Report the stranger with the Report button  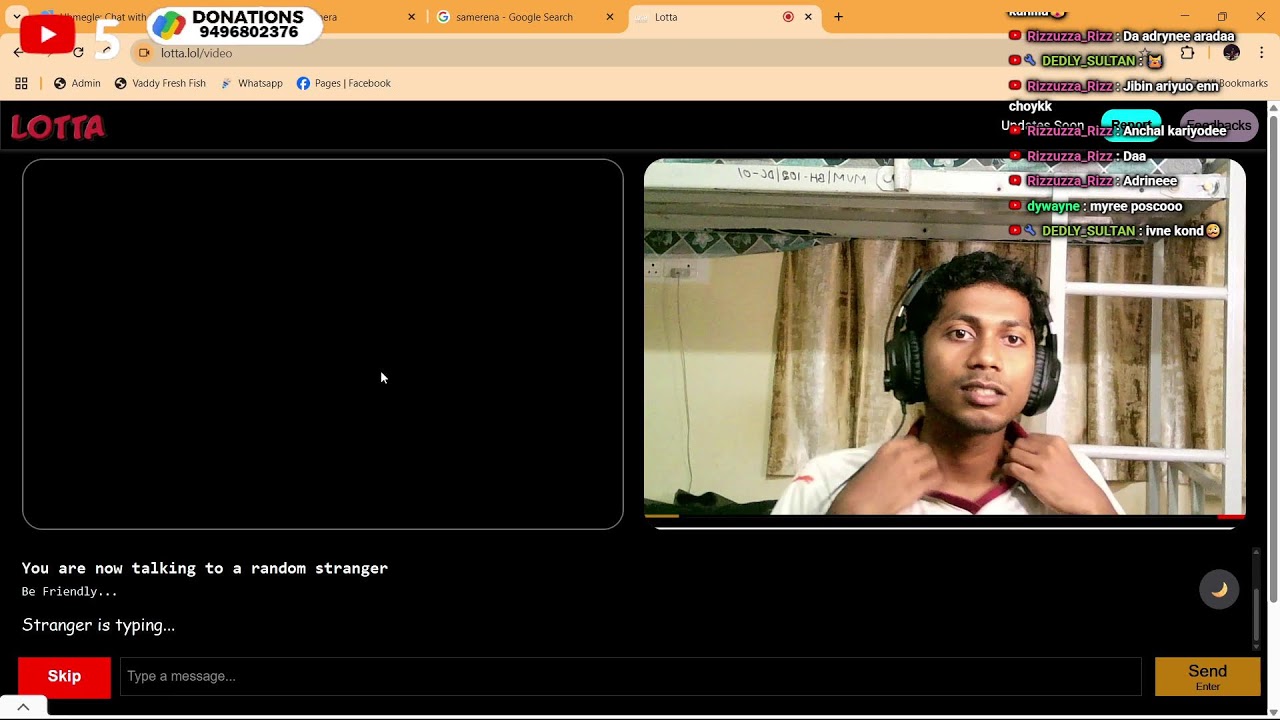1131,126
